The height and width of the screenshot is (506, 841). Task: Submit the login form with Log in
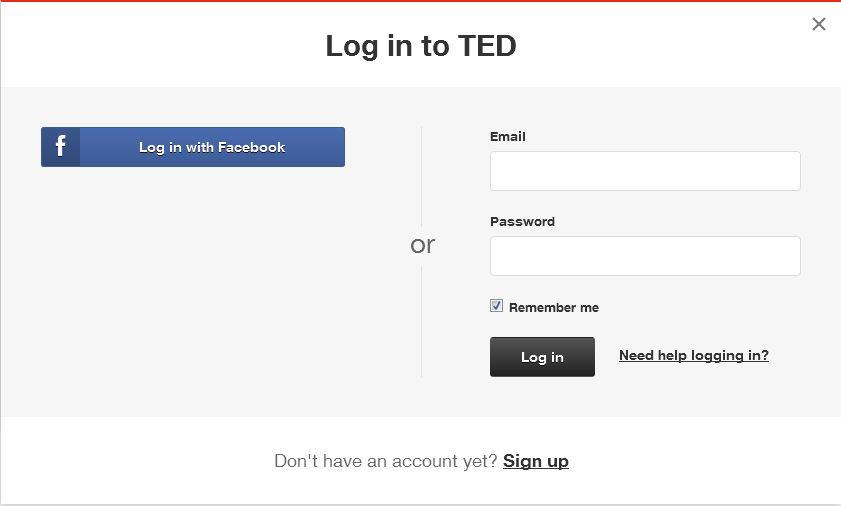coord(542,357)
